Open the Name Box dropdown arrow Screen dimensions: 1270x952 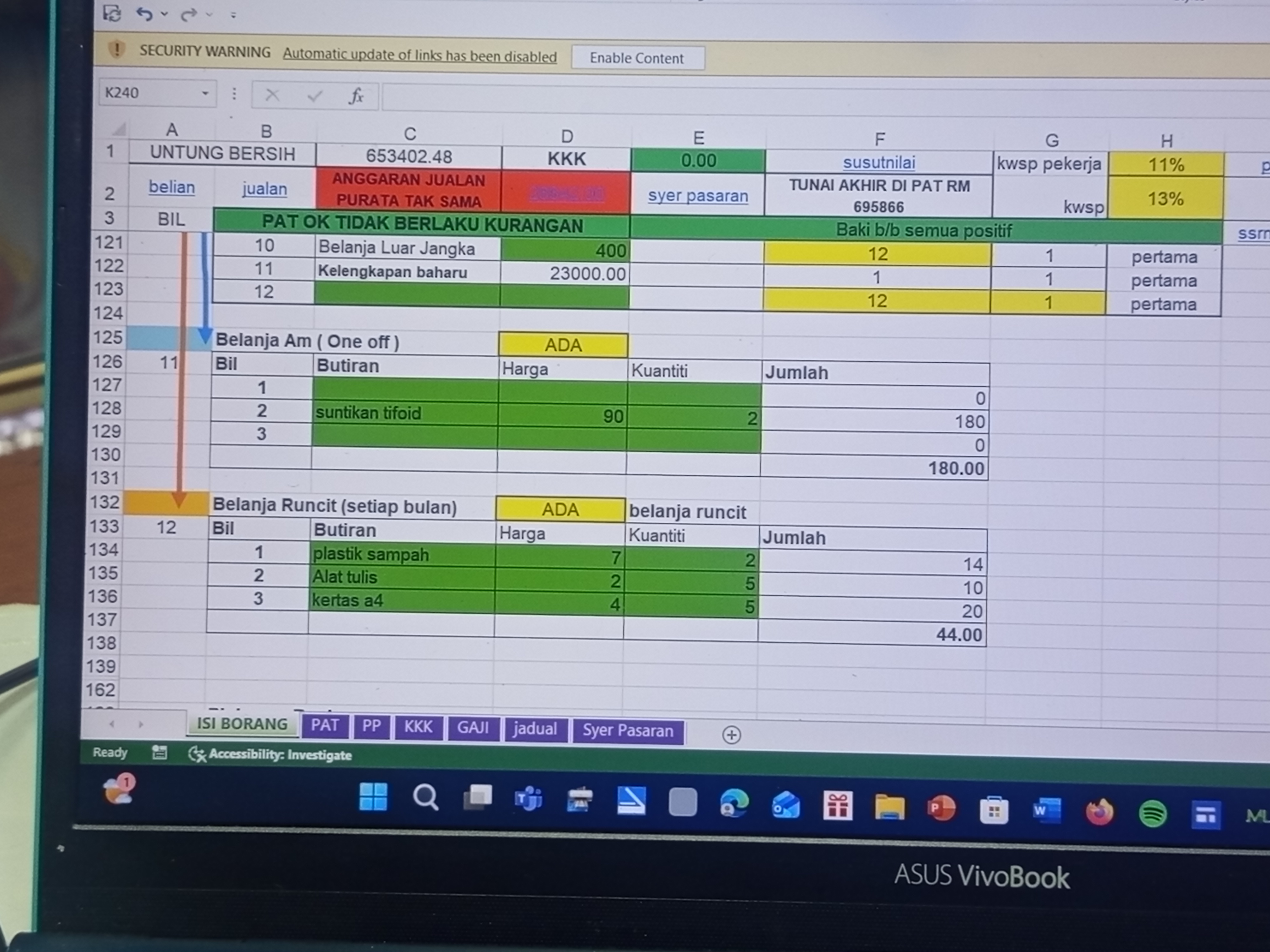(205, 93)
